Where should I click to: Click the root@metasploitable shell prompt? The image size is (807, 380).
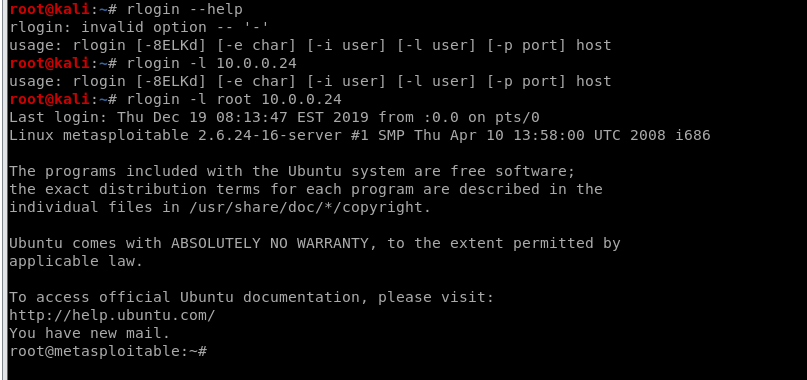pos(108,351)
